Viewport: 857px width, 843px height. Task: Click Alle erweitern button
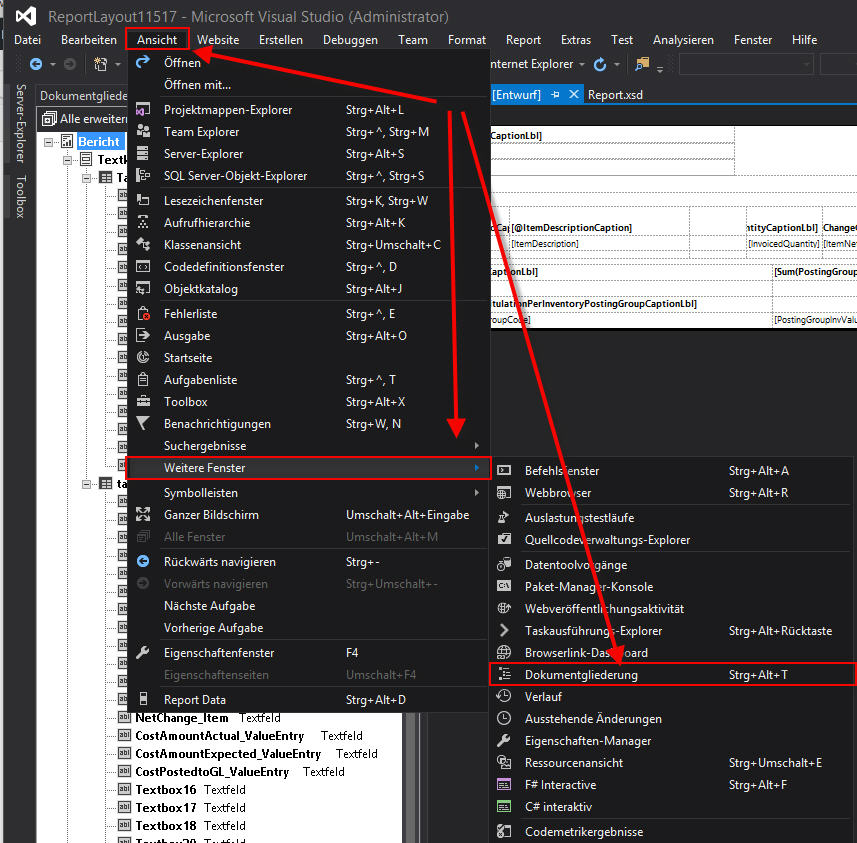(x=84, y=119)
